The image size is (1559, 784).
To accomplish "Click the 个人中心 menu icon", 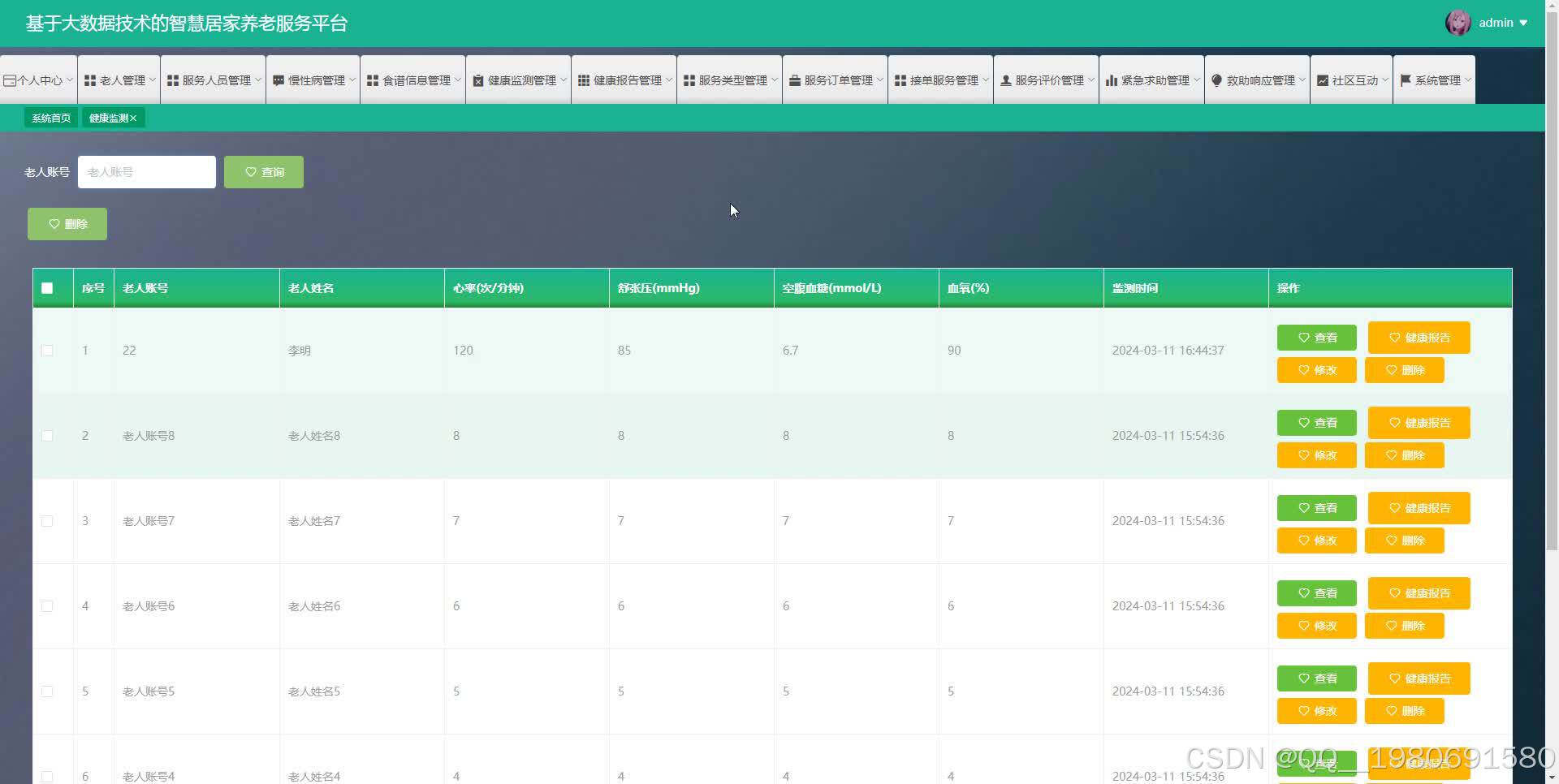I will (x=10, y=80).
